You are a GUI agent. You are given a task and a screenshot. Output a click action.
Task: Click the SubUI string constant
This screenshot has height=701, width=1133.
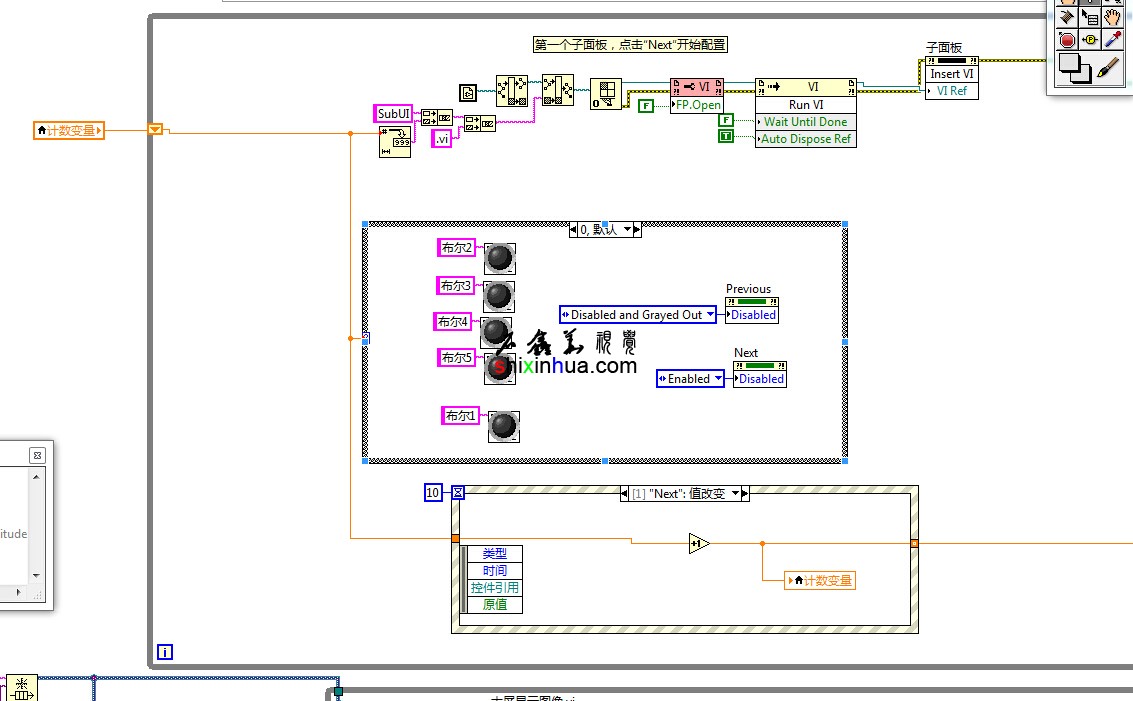click(393, 114)
